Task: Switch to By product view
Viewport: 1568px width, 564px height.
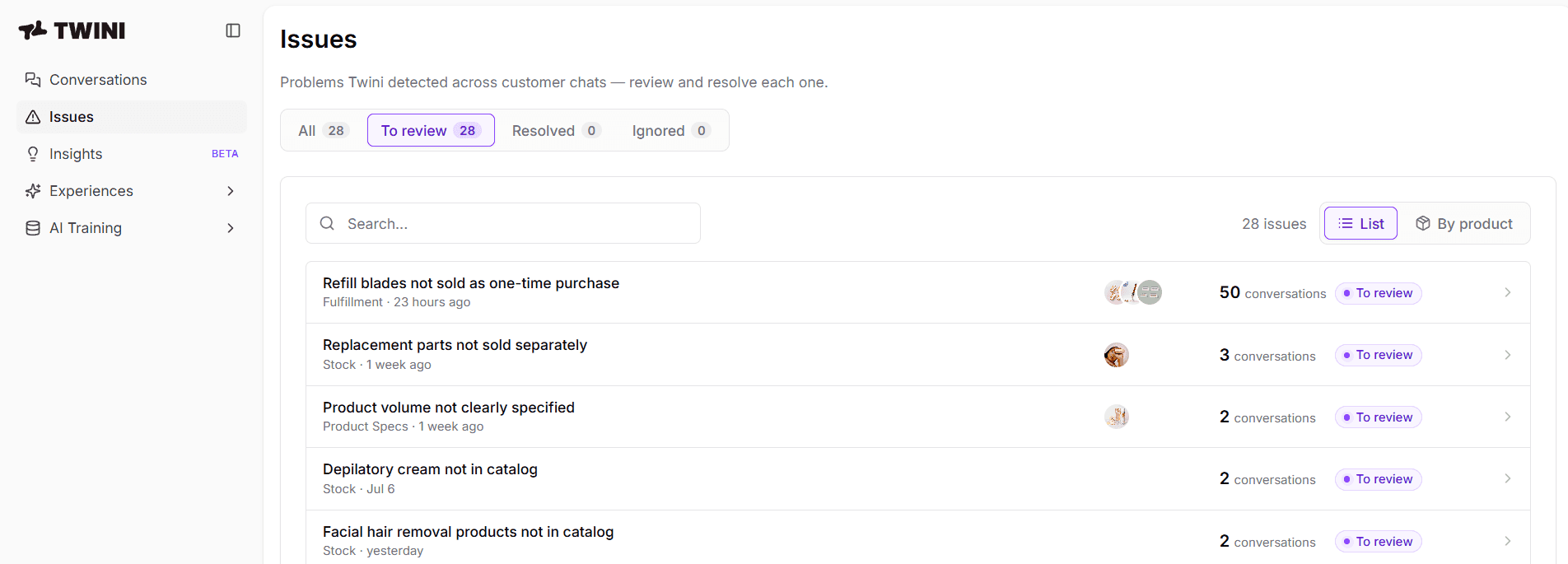Action: pyautogui.click(x=1463, y=223)
